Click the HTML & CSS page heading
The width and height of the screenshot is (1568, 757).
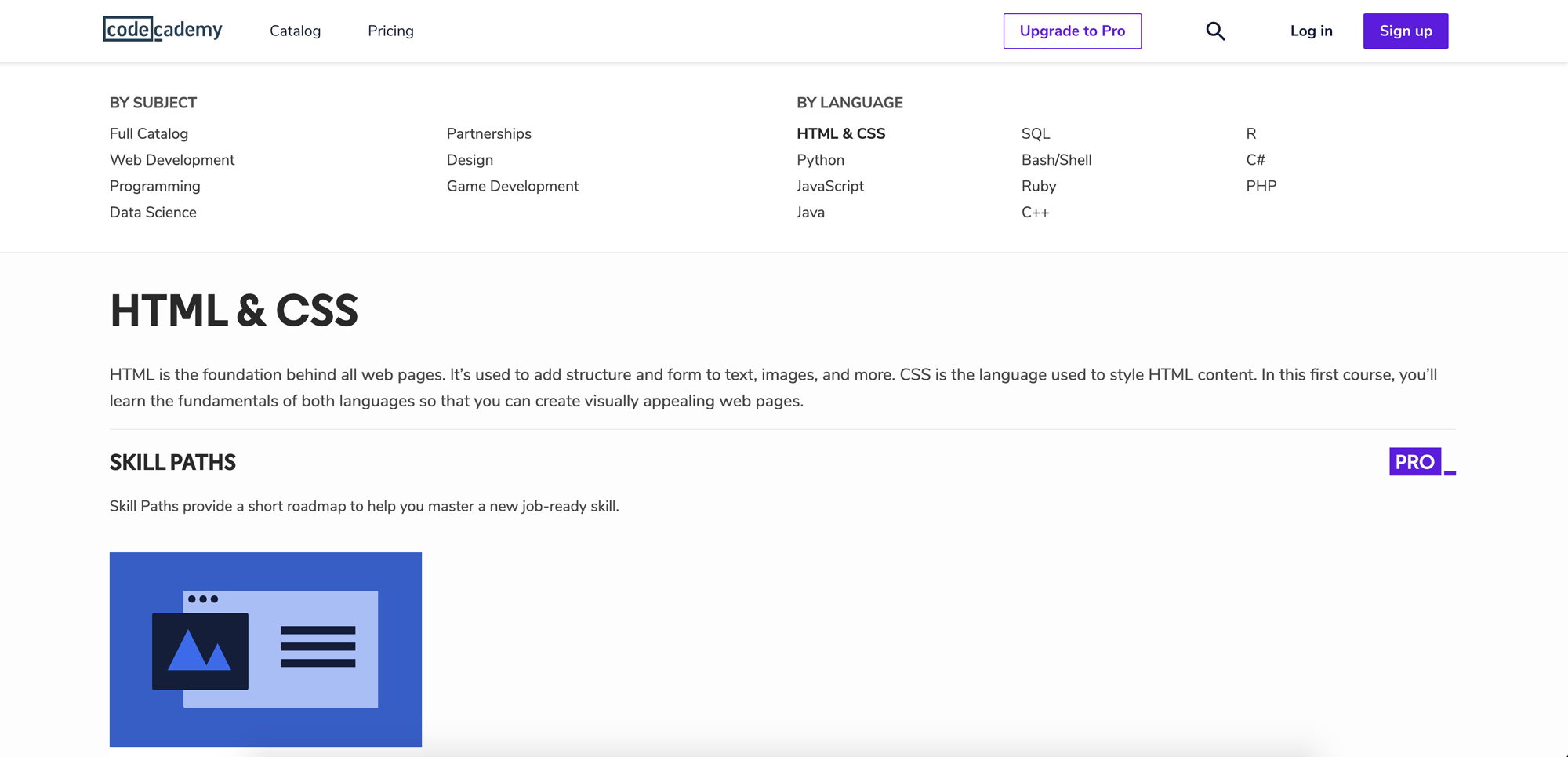click(x=234, y=311)
